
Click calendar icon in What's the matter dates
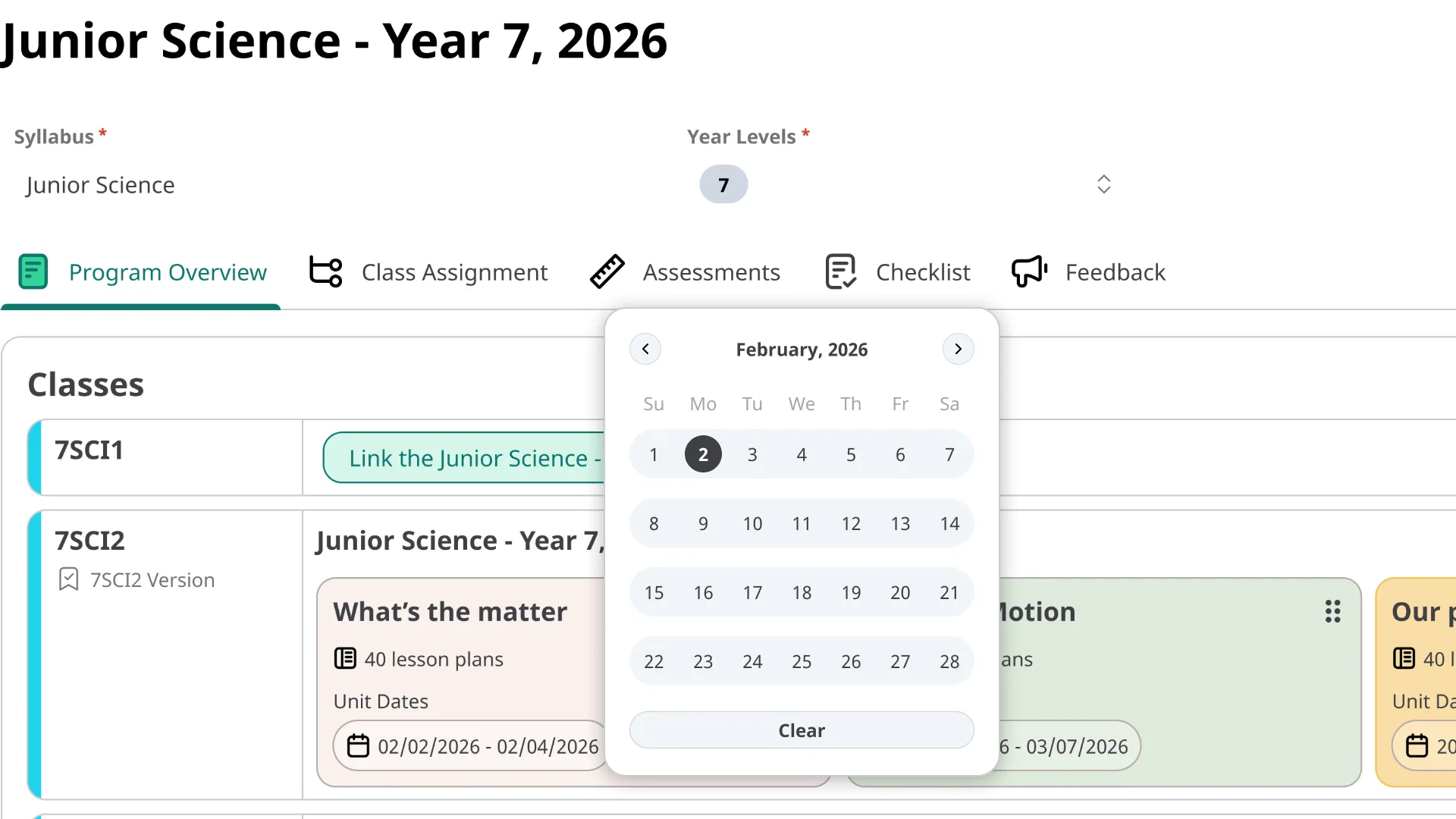[358, 746]
